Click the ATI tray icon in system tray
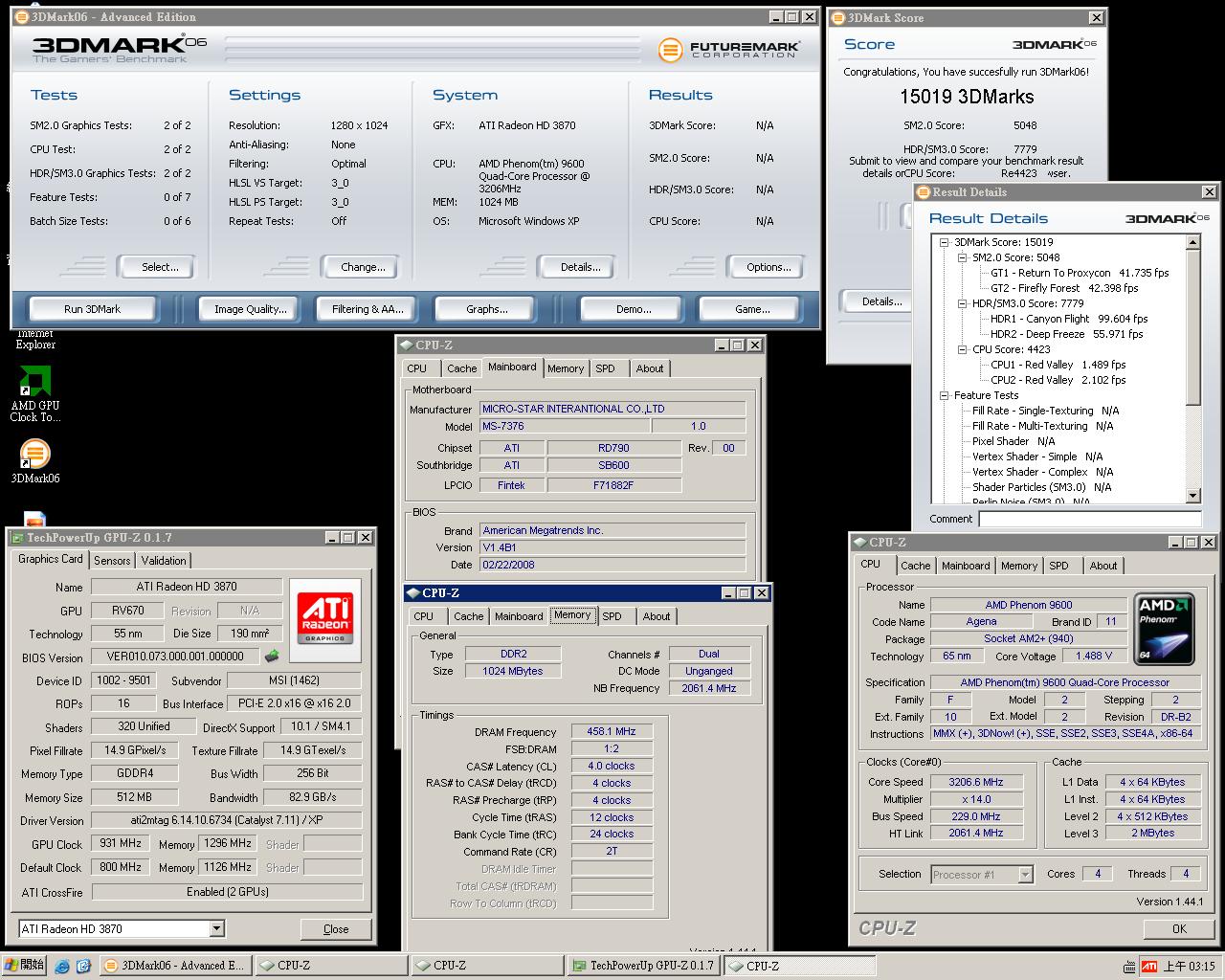The height and width of the screenshot is (980, 1225). tap(1148, 966)
